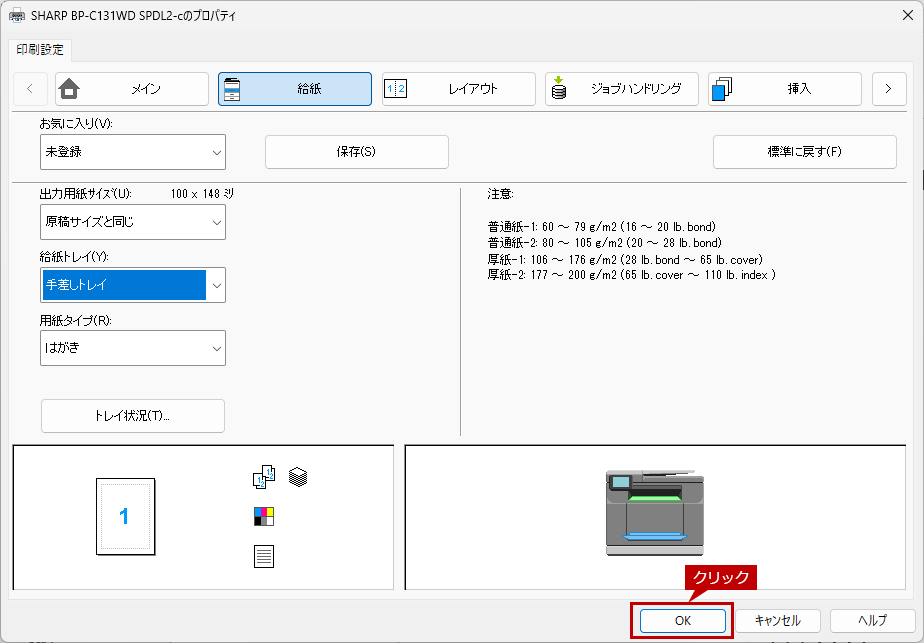Click the insert pages icon on 挿入 tab
Image resolution: width=924 pixels, height=643 pixels.
721,89
